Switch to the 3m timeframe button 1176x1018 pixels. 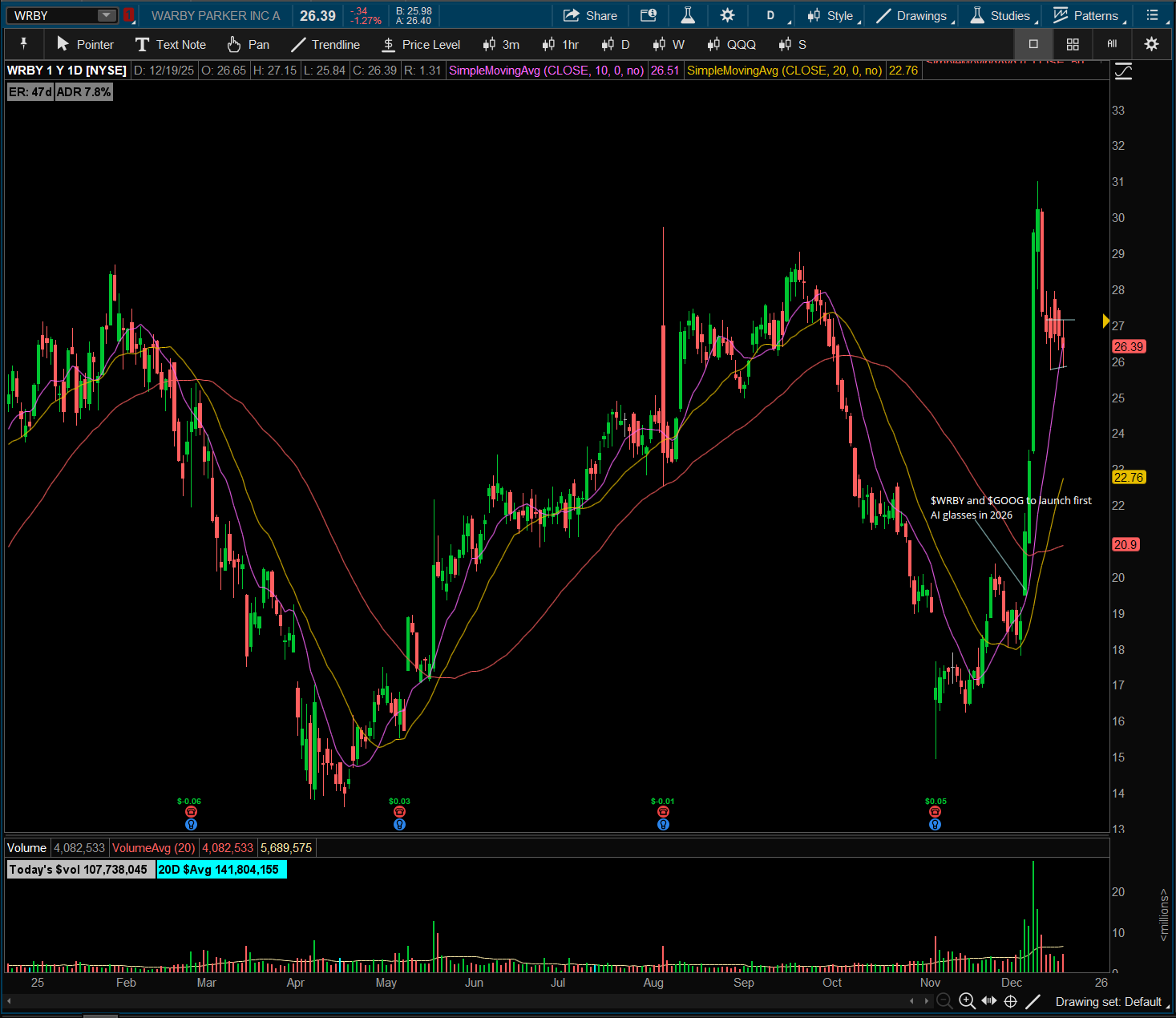(502, 44)
